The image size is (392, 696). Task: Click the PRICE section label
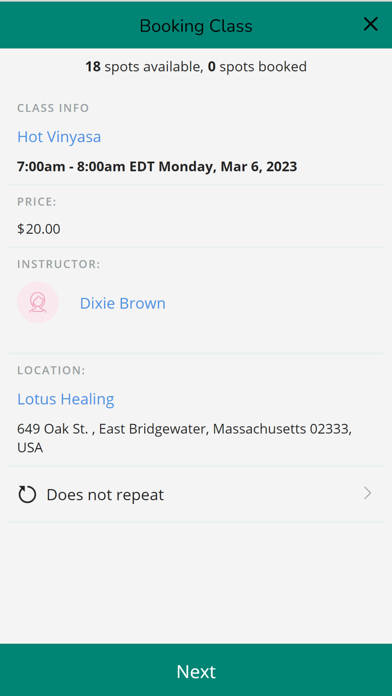(37, 202)
